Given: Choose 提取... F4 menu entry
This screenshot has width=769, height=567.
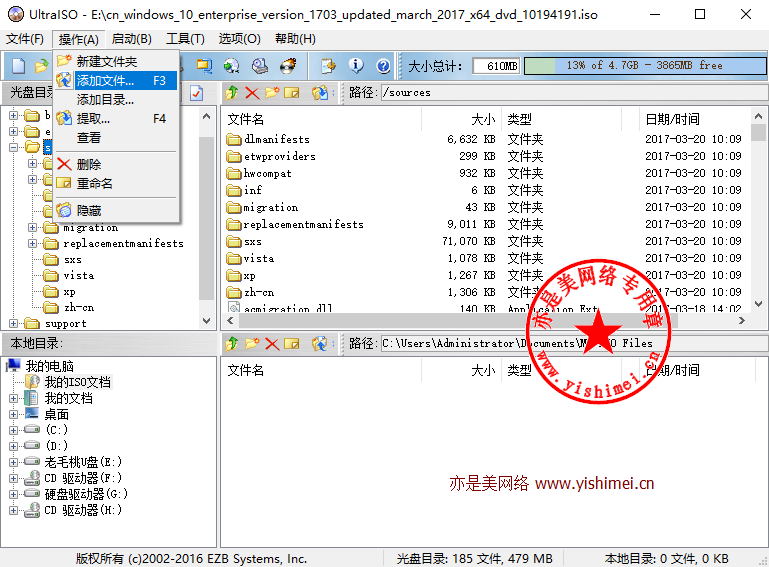Looking at the screenshot, I should (116, 119).
